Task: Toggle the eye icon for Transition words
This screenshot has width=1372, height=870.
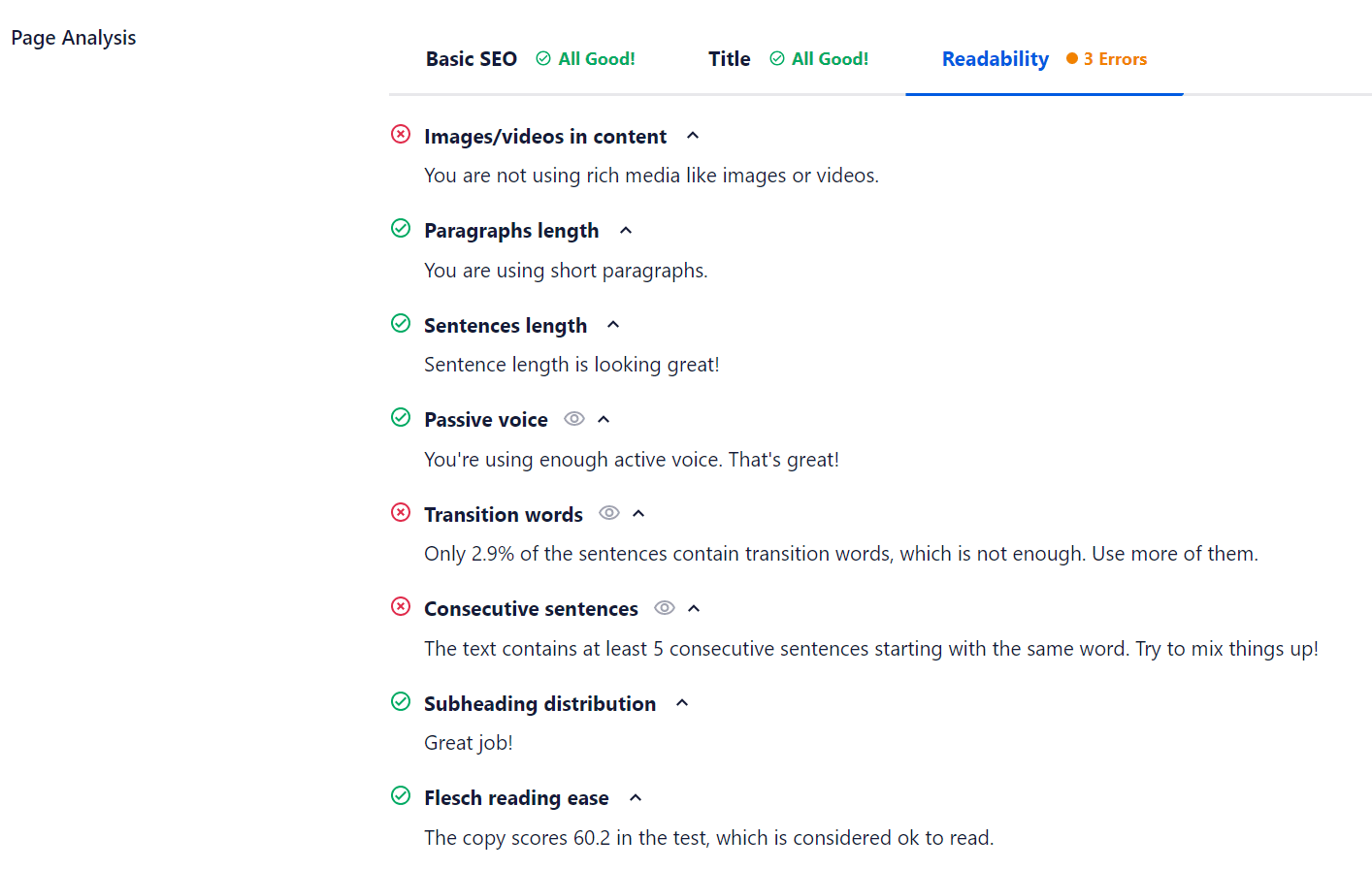Action: pyautogui.click(x=608, y=513)
